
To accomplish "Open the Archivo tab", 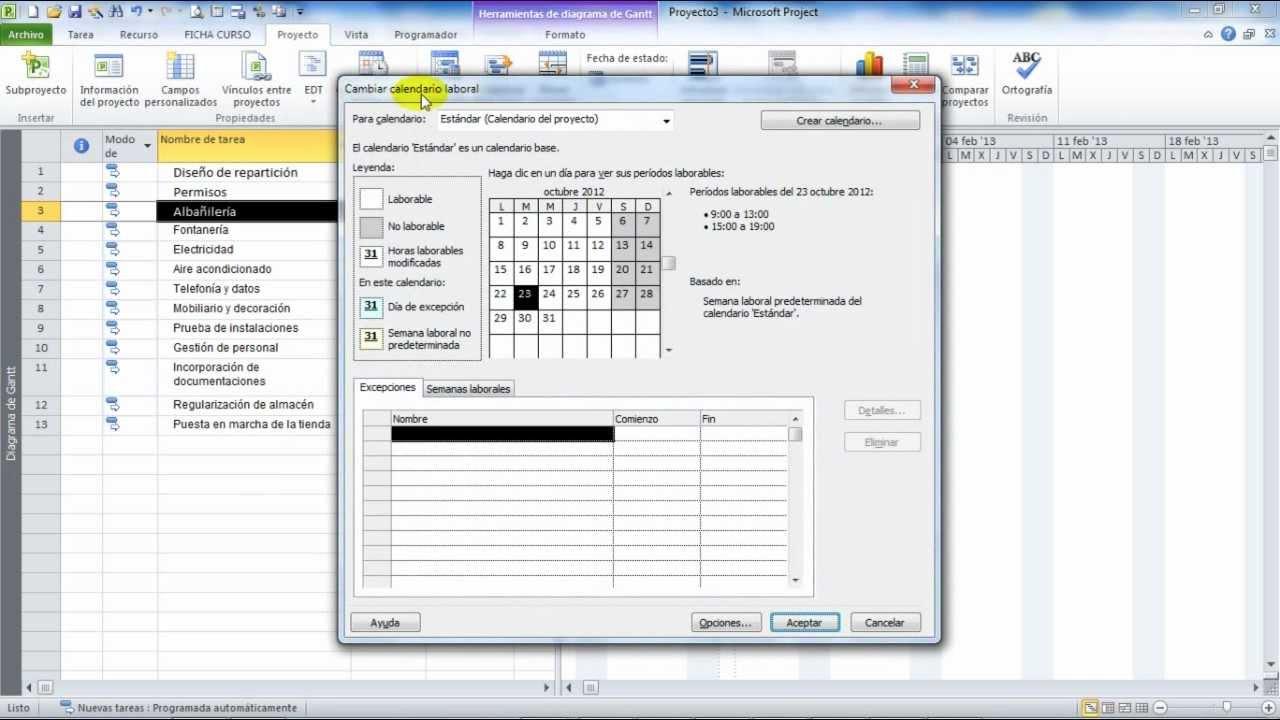I will pyautogui.click(x=27, y=34).
